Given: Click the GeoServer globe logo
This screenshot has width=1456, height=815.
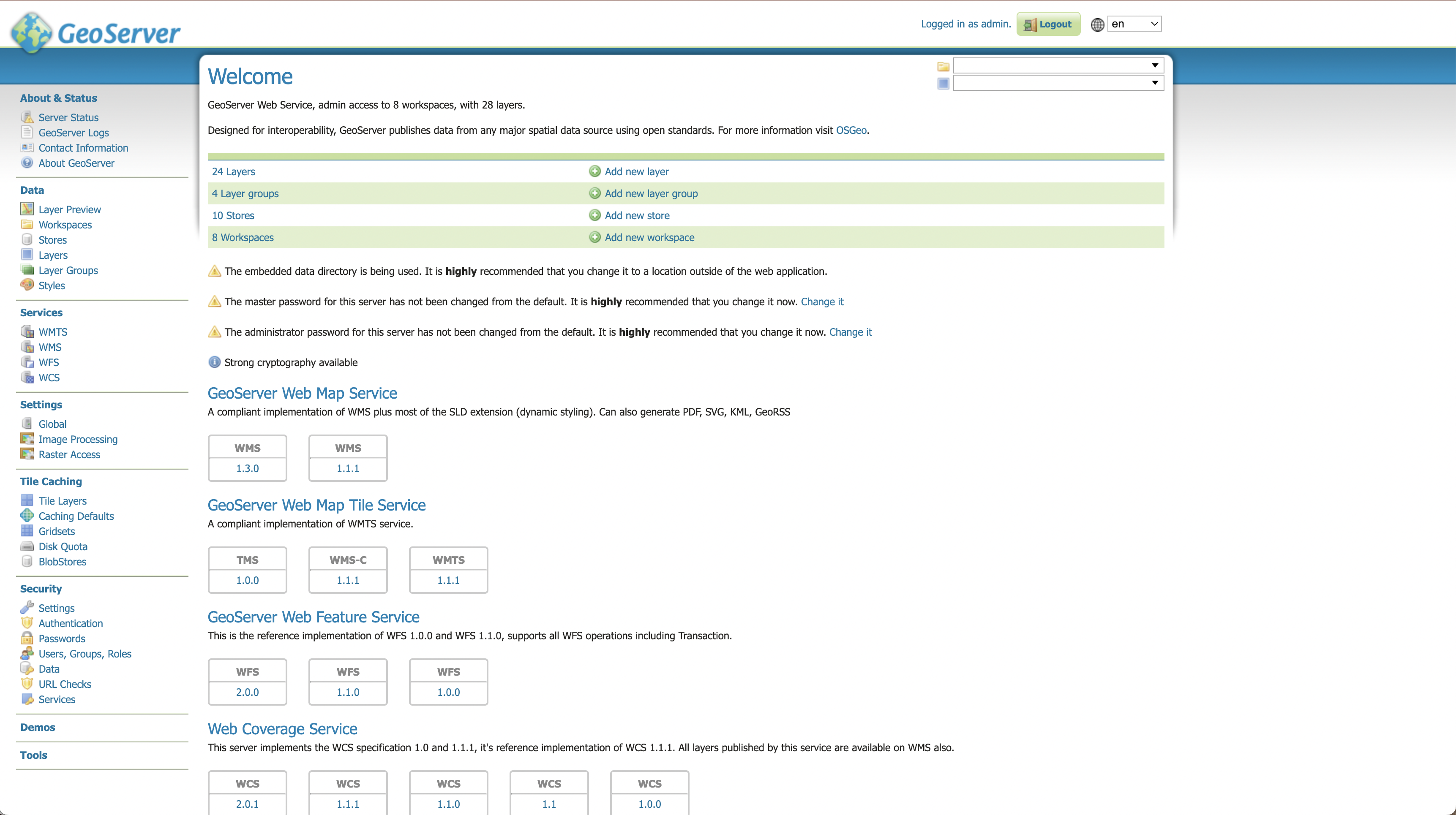Looking at the screenshot, I should (32, 33).
